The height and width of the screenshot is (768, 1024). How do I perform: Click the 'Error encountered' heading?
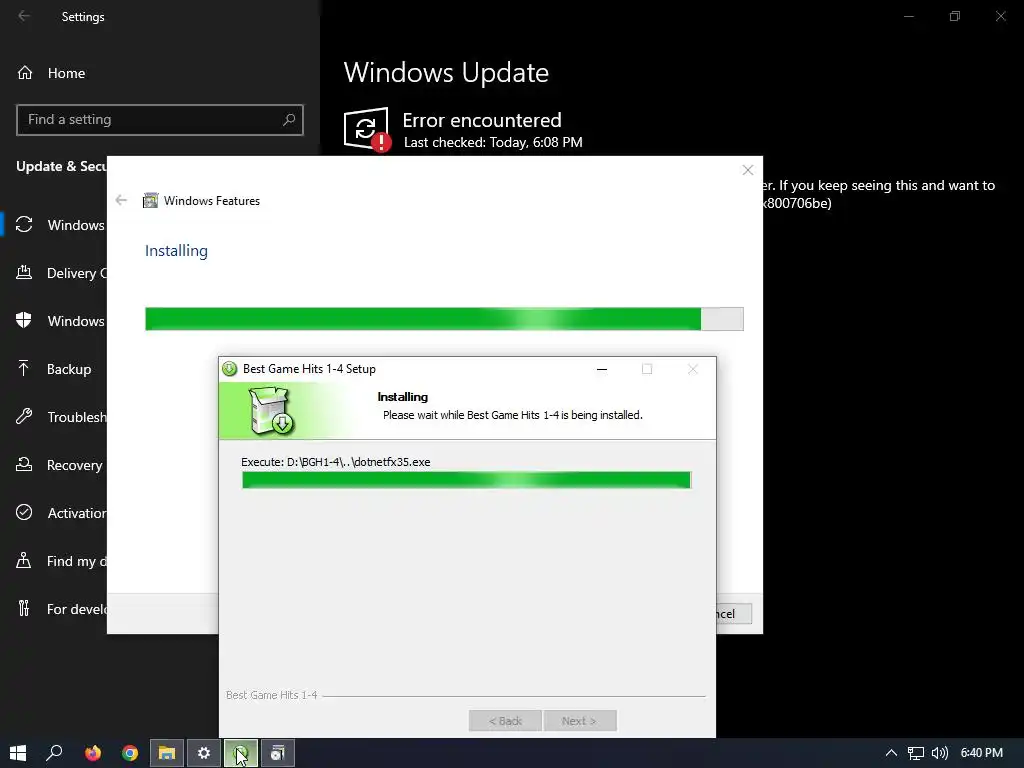pyautogui.click(x=482, y=120)
